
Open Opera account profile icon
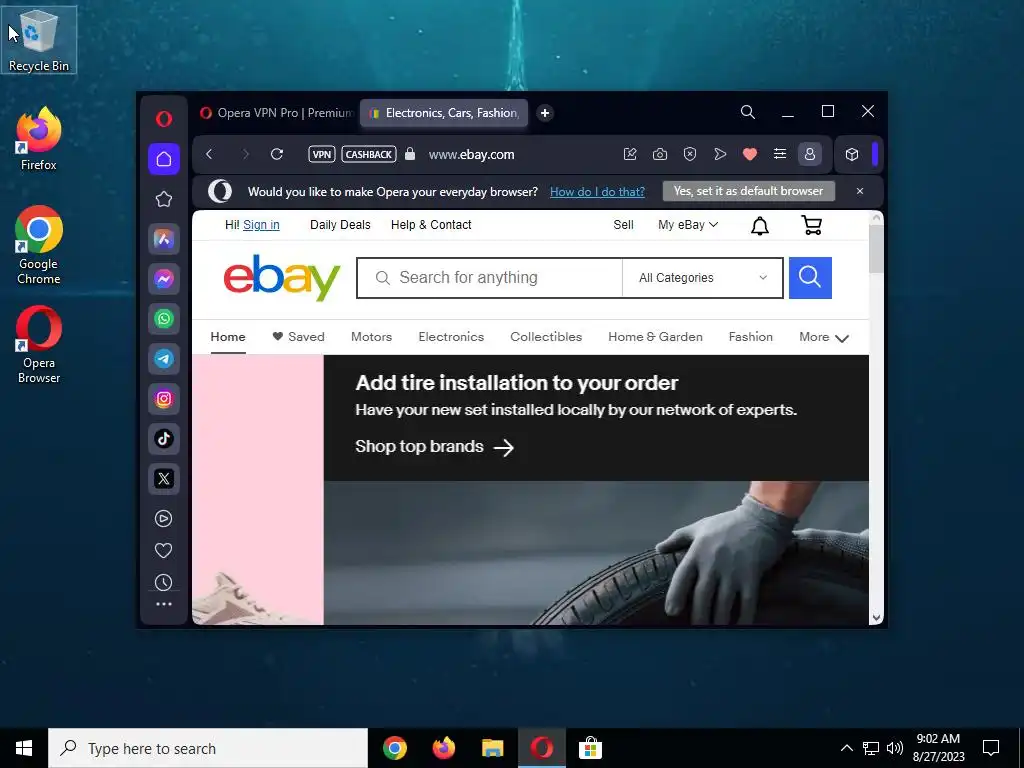point(810,154)
